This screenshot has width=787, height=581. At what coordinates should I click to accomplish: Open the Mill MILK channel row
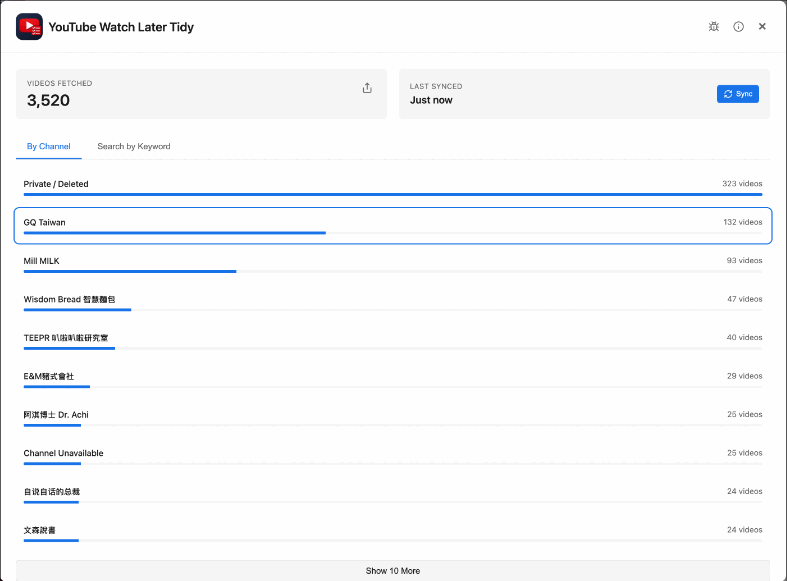[x=393, y=264]
